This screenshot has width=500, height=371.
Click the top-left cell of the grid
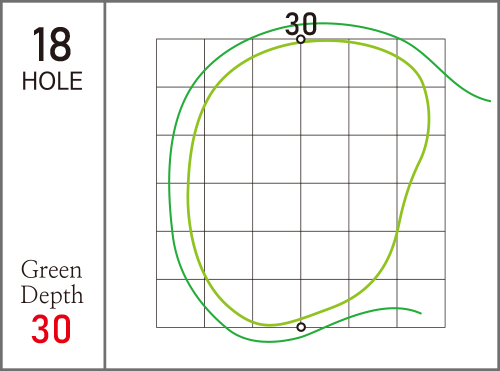180,63
